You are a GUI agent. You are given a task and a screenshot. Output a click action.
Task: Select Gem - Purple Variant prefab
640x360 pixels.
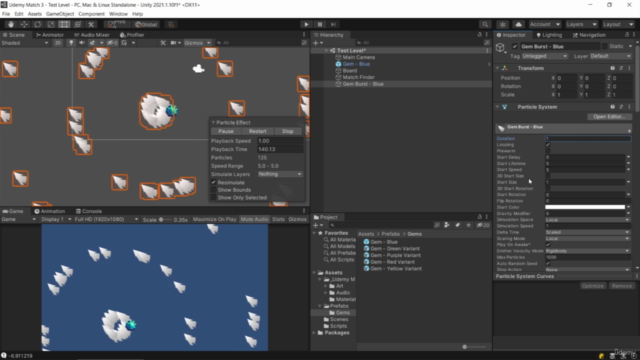coord(392,255)
